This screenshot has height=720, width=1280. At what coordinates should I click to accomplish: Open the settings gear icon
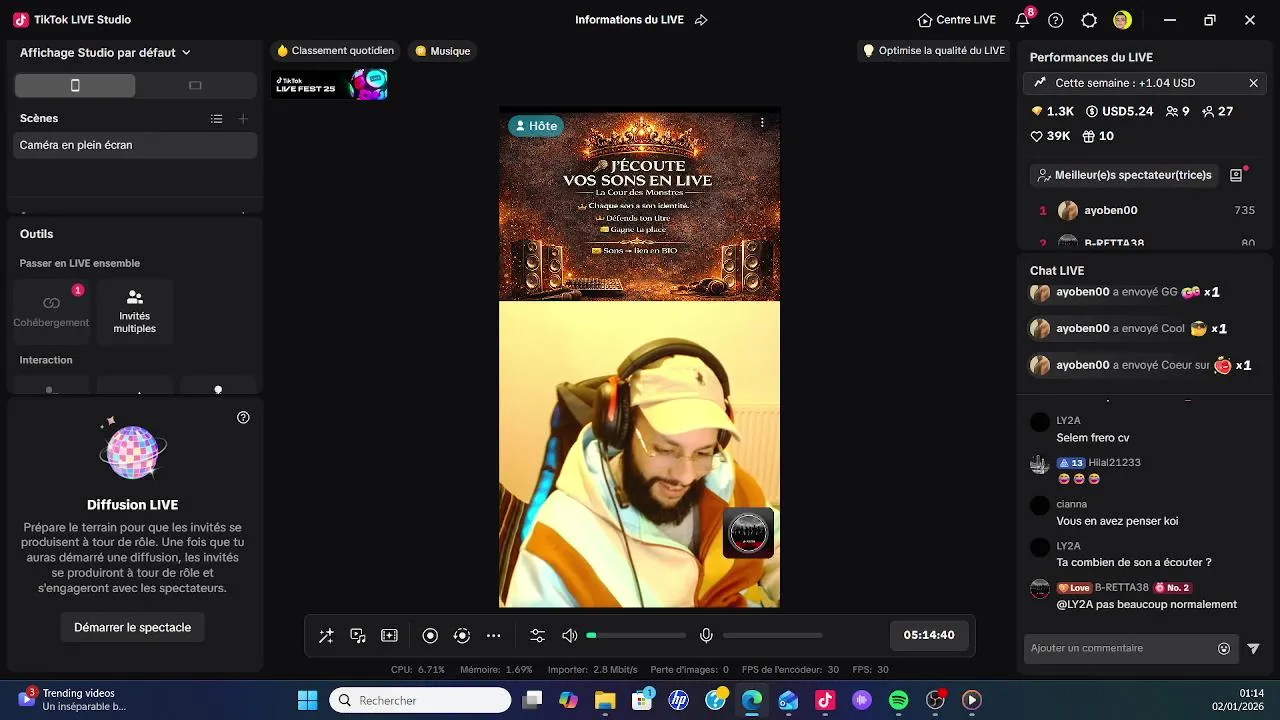[1090, 20]
